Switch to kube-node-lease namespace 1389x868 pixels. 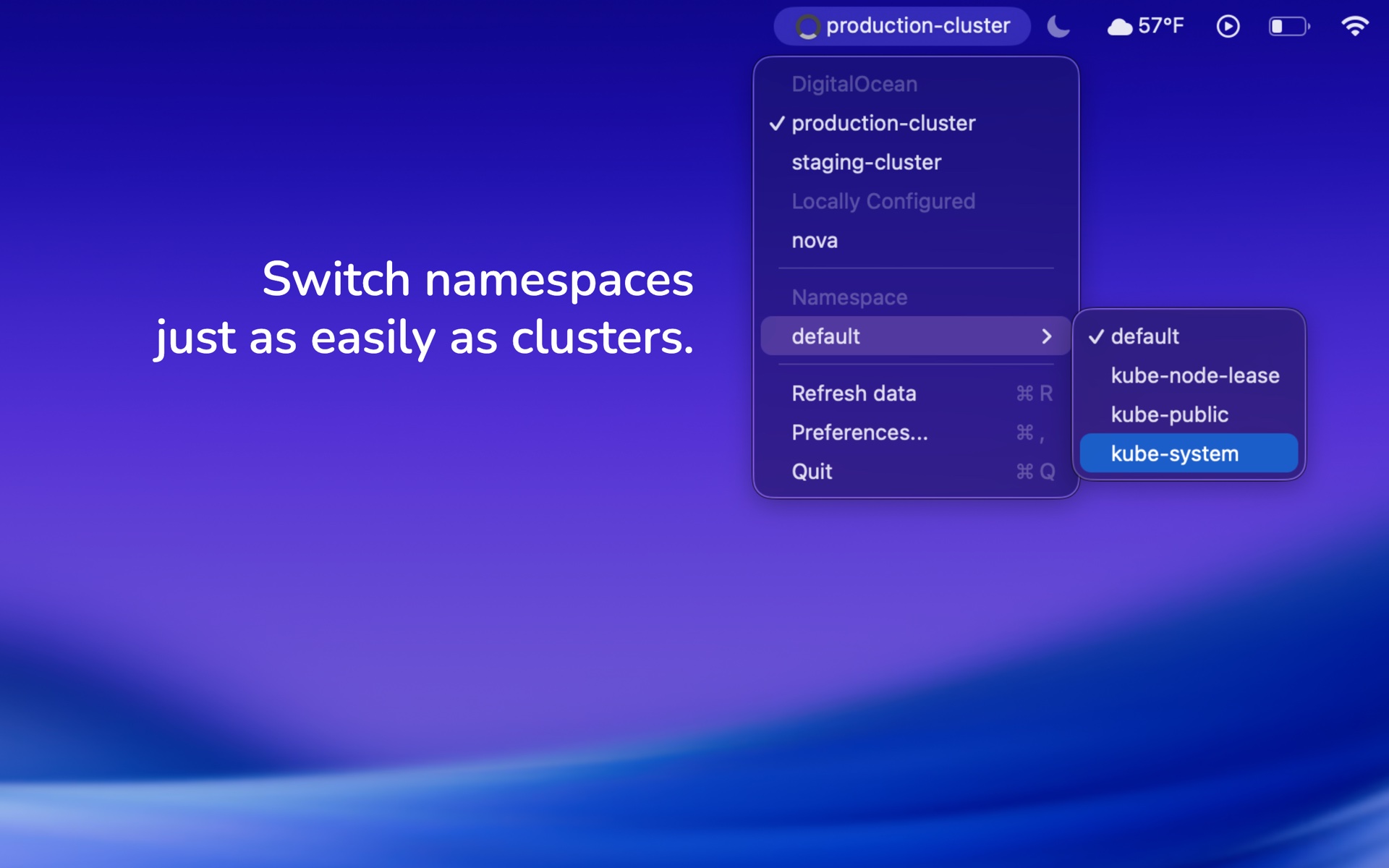point(1189,375)
